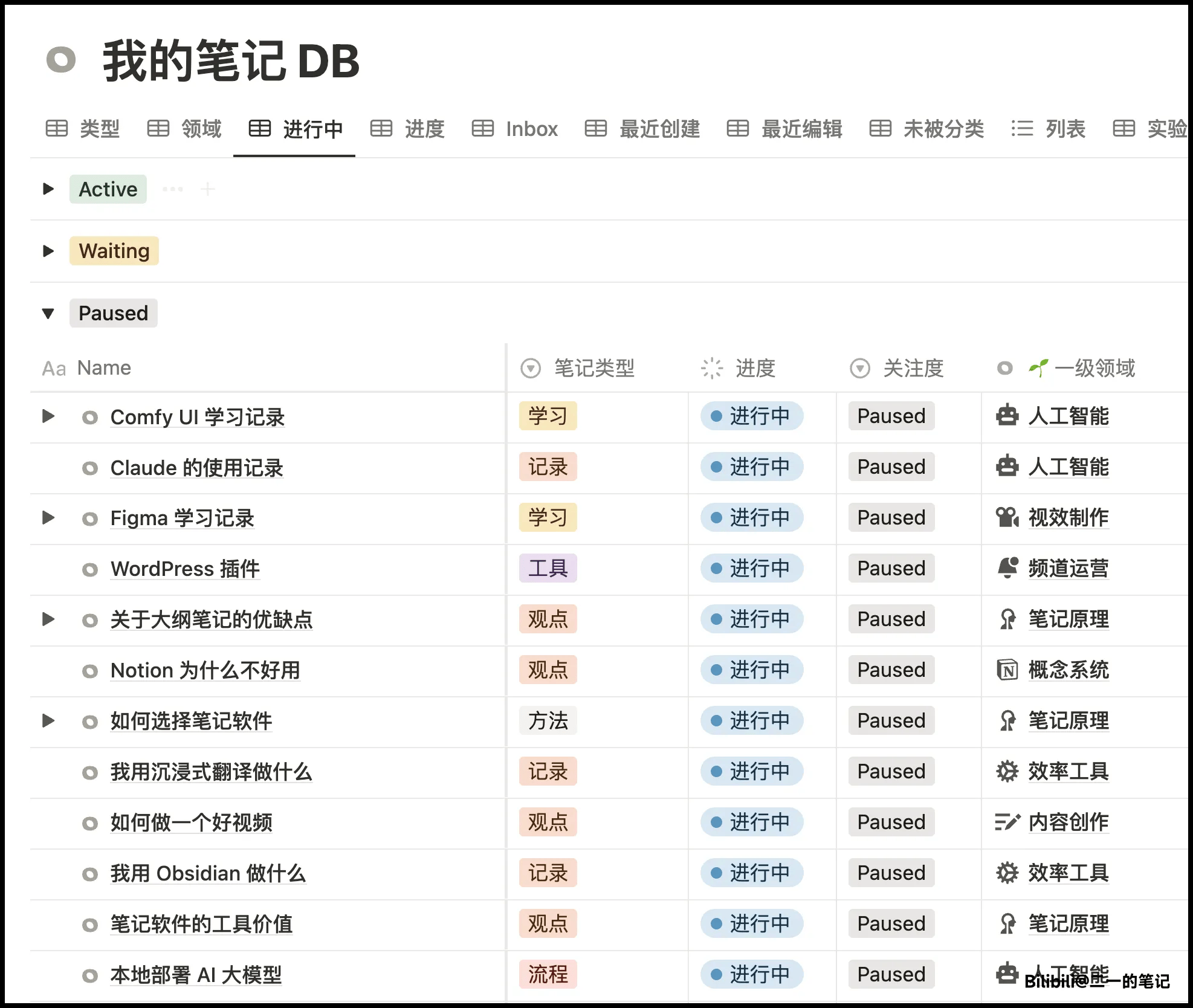This screenshot has width=1193, height=1008.
Task: Expand Comfy UI 学习记录 sub-items
Action: pyautogui.click(x=48, y=416)
